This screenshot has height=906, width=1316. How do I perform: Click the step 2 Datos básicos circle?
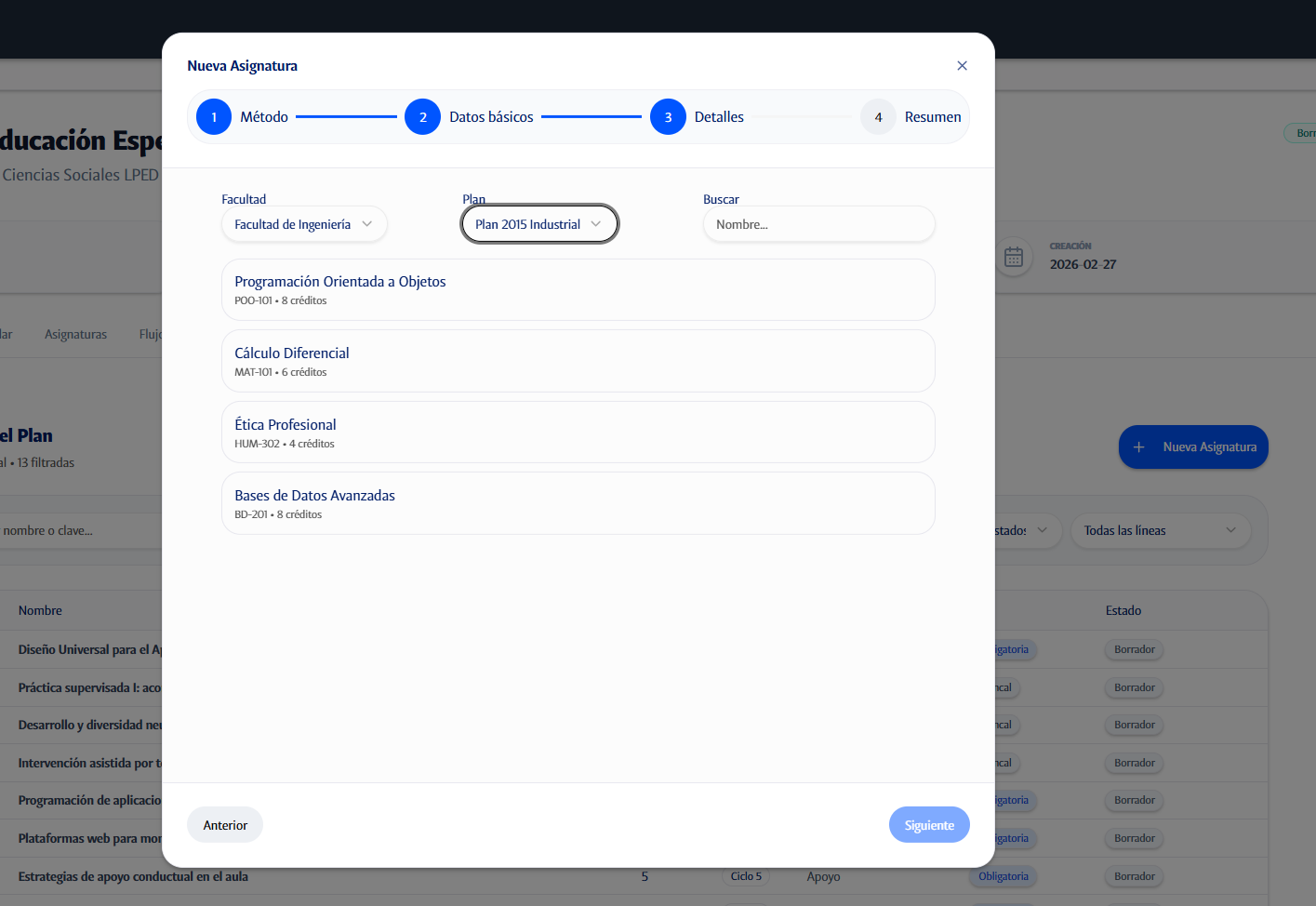tap(422, 117)
